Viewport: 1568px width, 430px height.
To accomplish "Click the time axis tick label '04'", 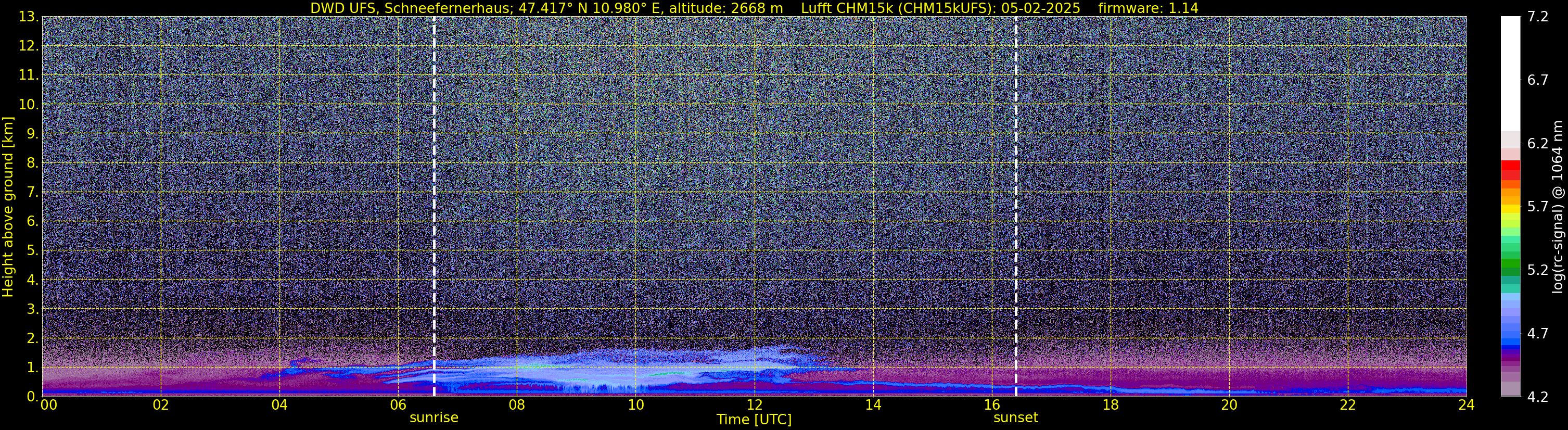I will coord(279,404).
